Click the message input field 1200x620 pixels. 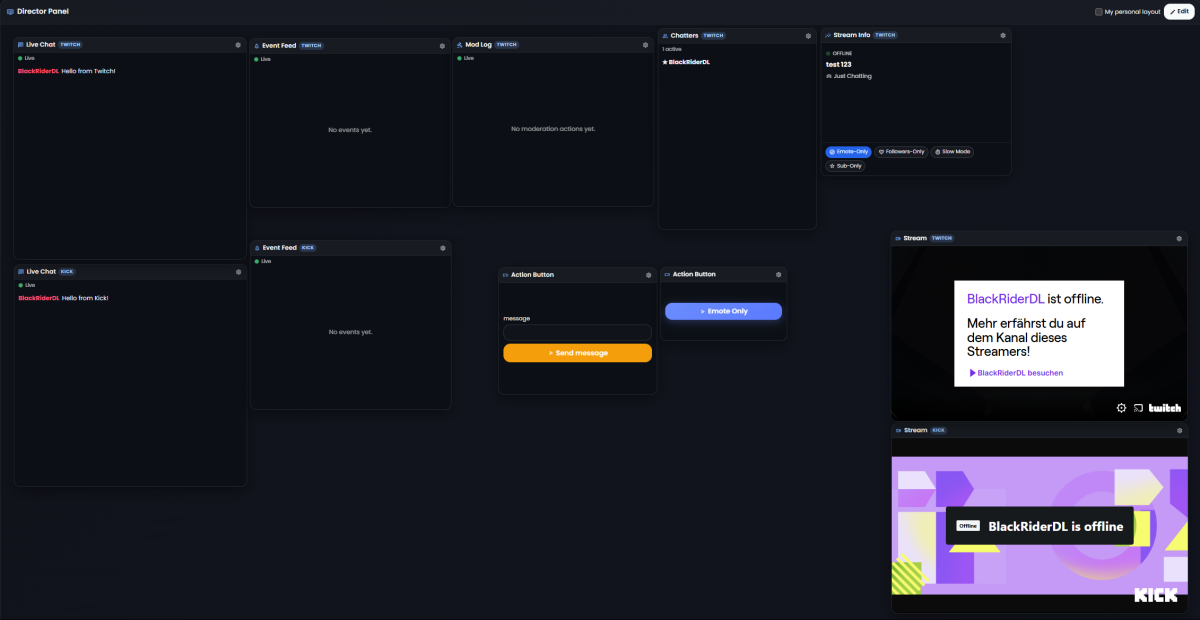coord(577,332)
